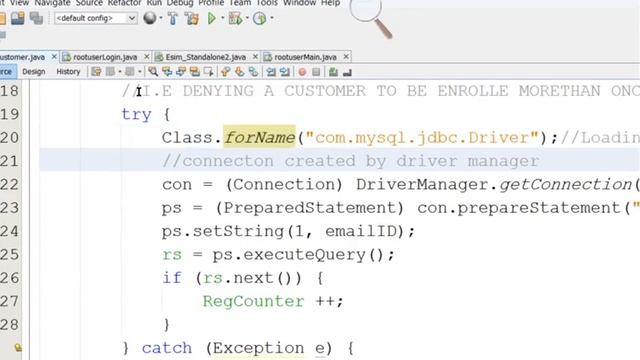
Task: Click editor Back navigation icon
Action: pyautogui.click(x=110, y=72)
